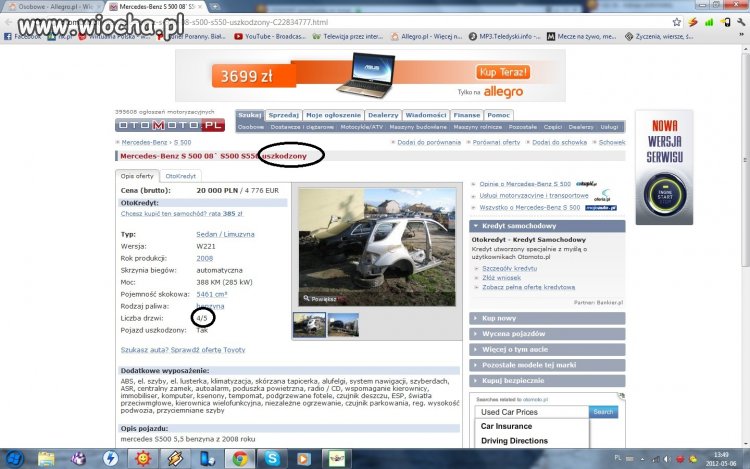Screen dimensions: 750x469
Task: Select the first car thumbnail
Action: tap(309, 325)
